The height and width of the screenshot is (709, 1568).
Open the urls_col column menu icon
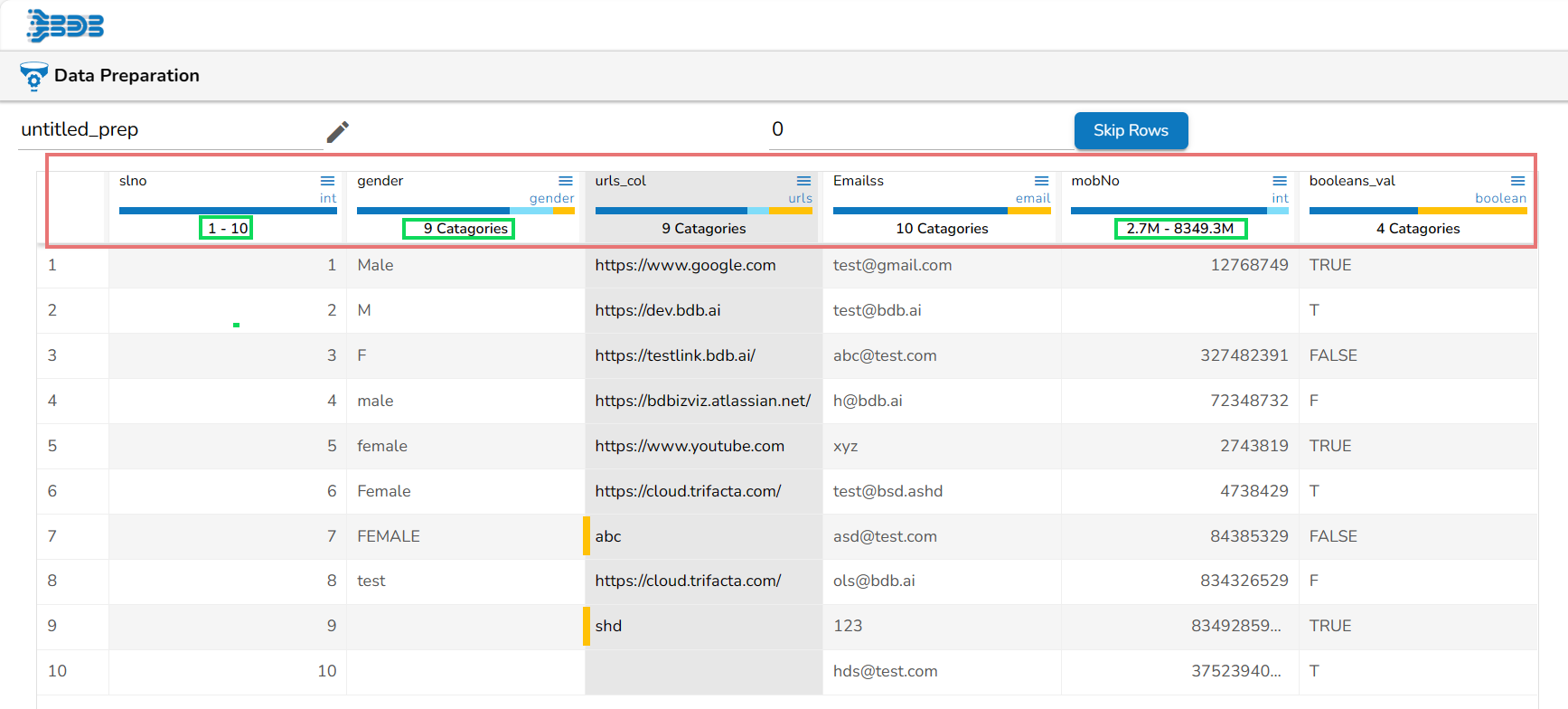coord(803,182)
